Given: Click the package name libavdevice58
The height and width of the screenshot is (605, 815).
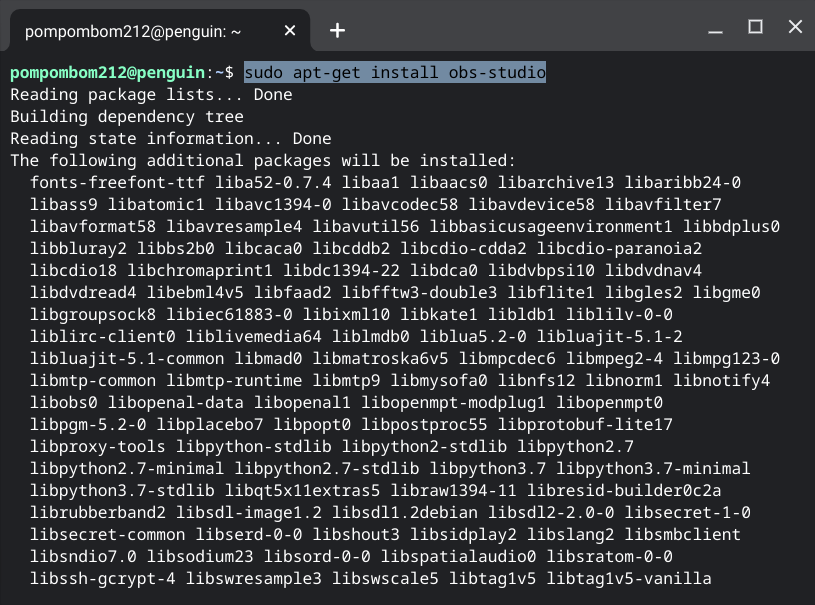Looking at the screenshot, I should [x=531, y=204].
